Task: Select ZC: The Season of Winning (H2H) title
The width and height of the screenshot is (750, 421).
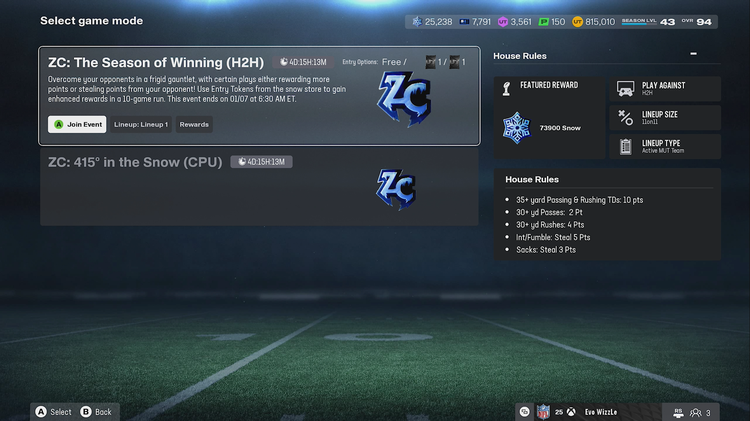Action: [x=156, y=63]
